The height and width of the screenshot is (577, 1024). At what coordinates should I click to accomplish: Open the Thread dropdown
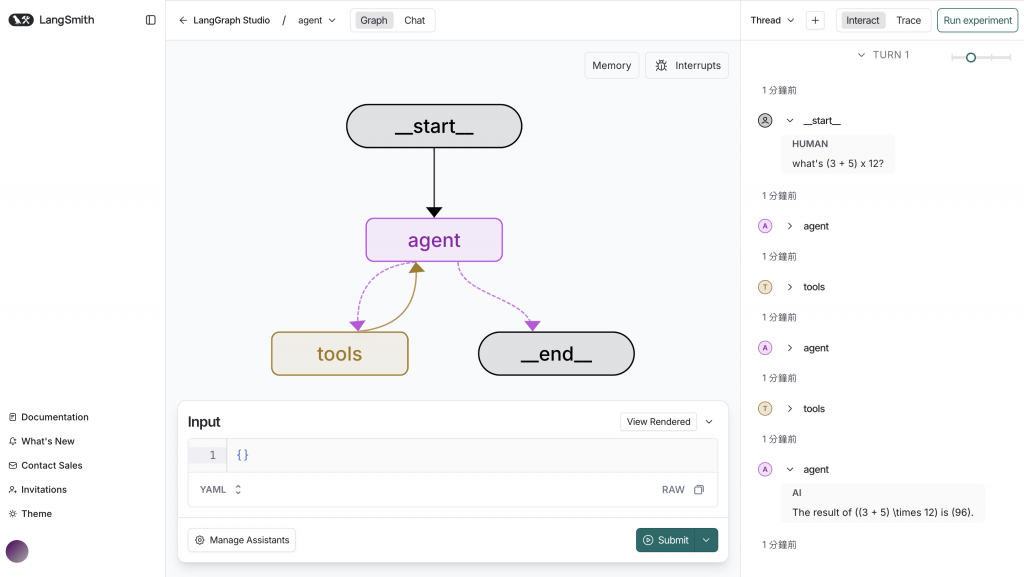tap(773, 20)
